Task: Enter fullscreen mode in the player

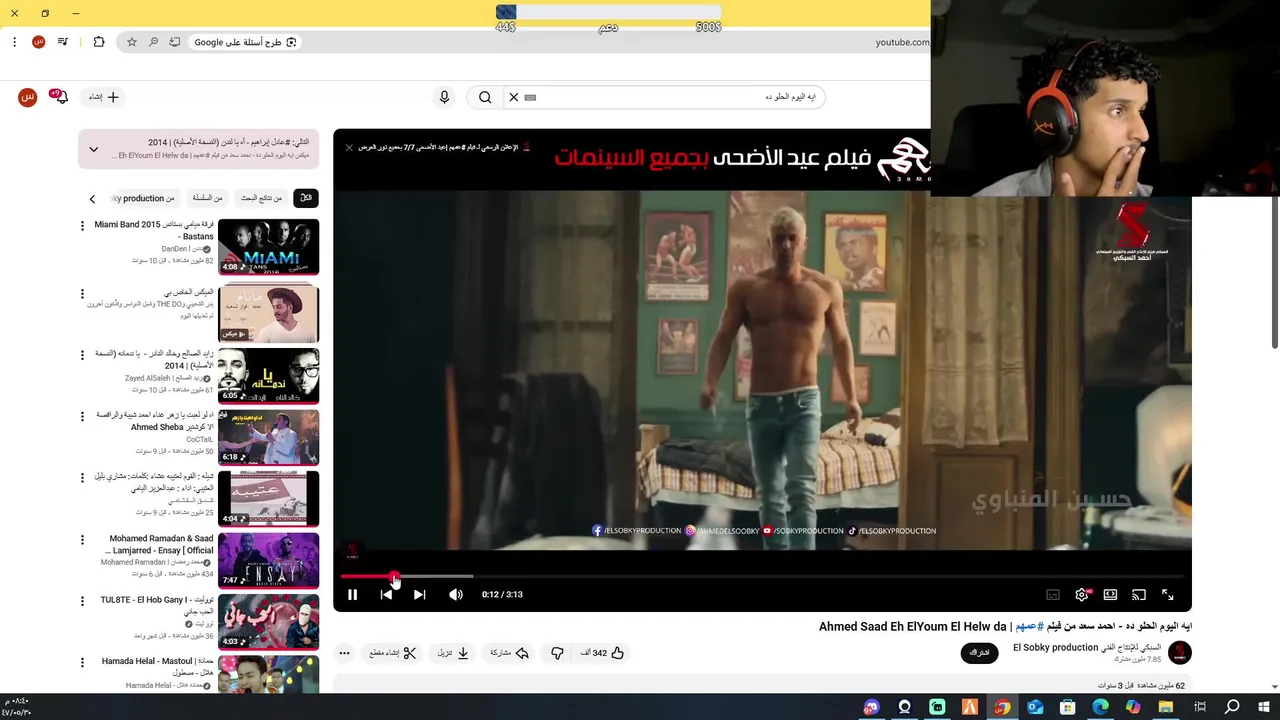Action: [1167, 594]
